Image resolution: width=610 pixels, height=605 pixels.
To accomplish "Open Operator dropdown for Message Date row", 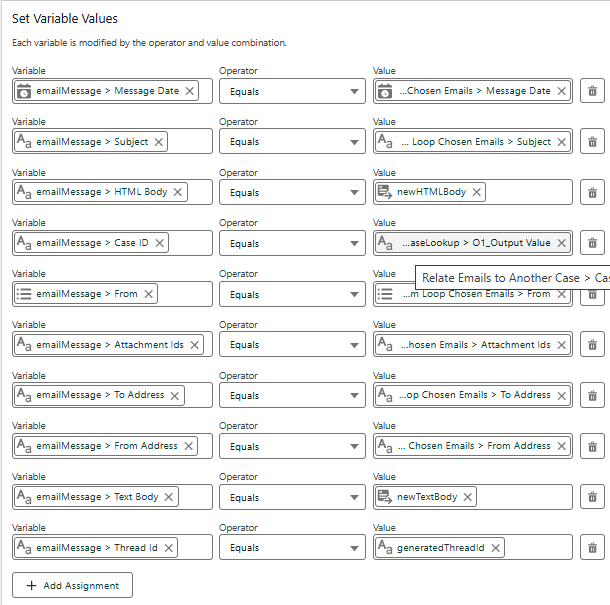I will (x=292, y=91).
